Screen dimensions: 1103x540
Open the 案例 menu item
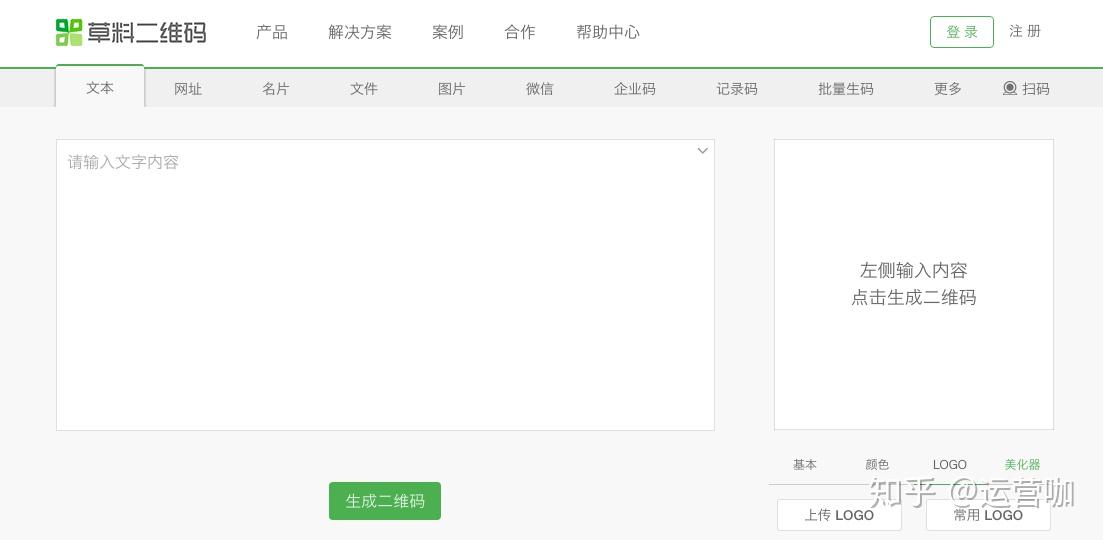pos(447,32)
